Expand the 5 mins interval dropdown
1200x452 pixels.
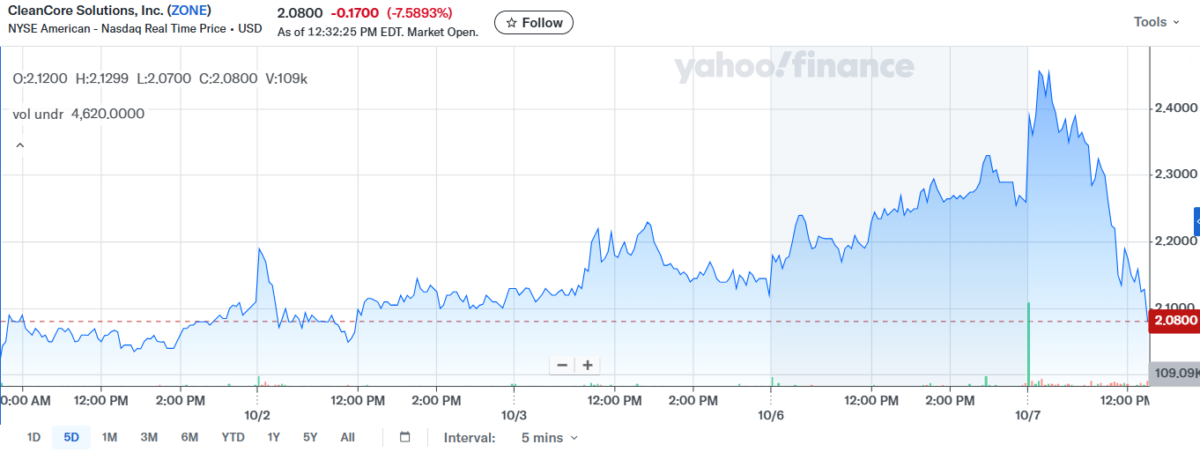[x=549, y=437]
